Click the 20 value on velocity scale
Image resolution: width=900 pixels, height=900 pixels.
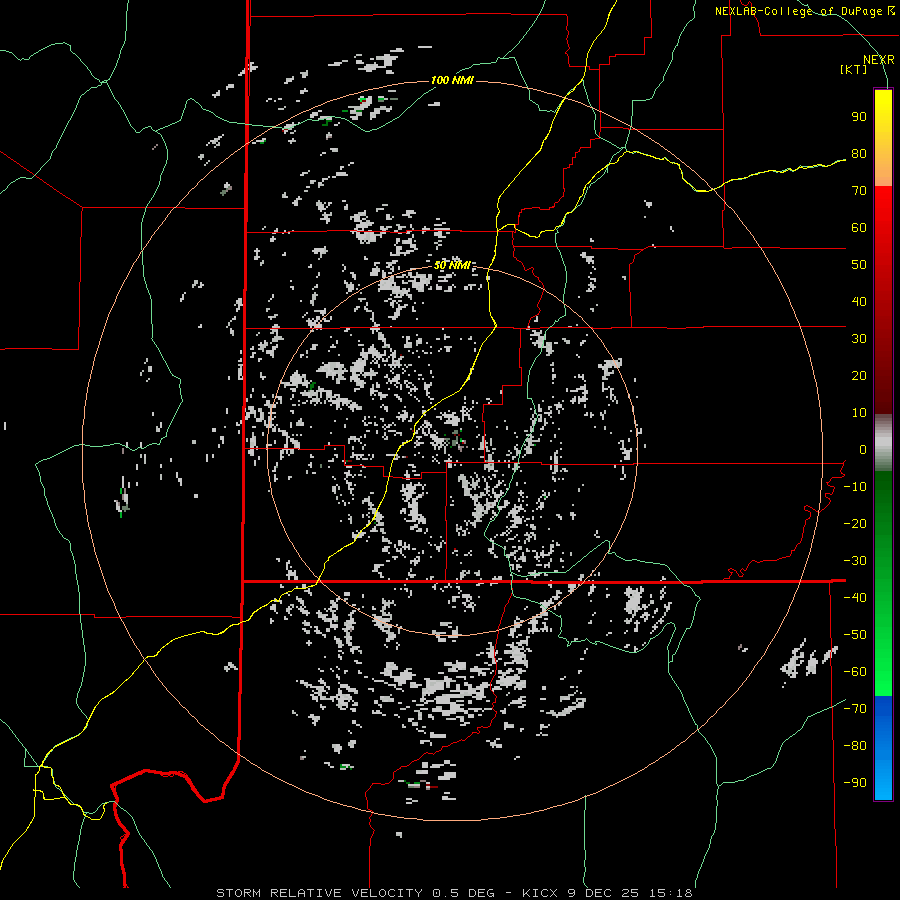point(859,376)
